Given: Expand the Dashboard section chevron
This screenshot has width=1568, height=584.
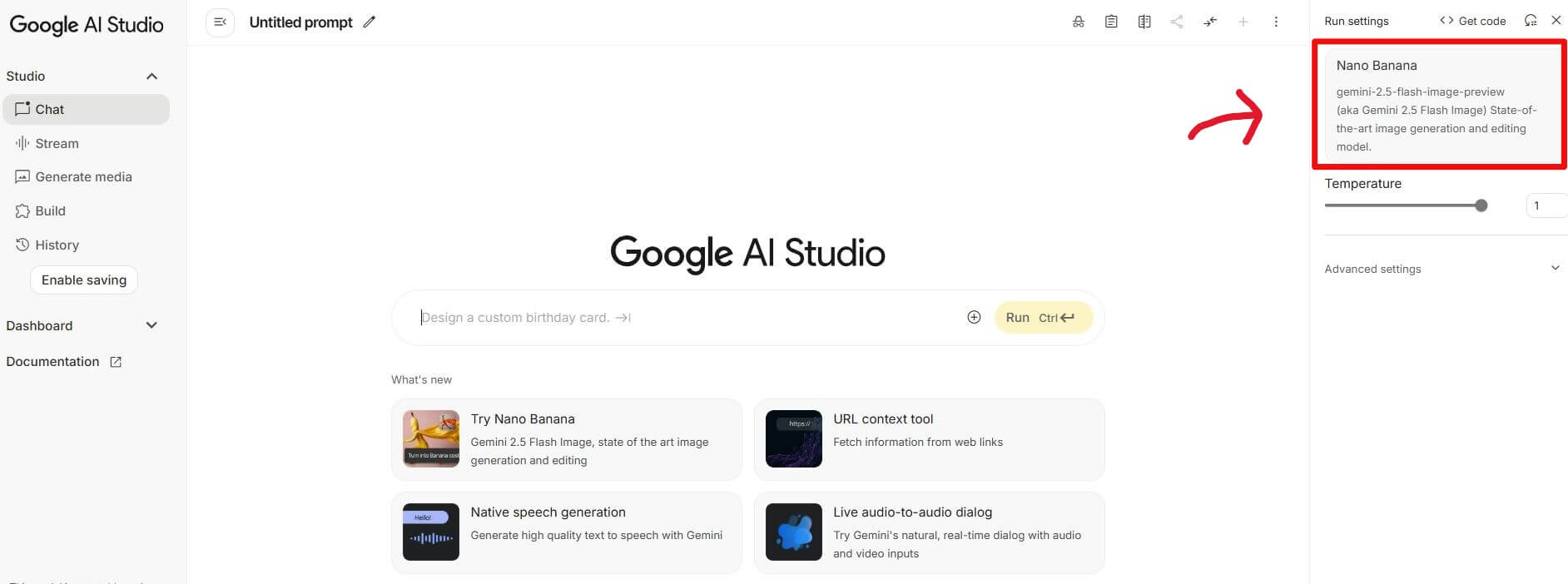Looking at the screenshot, I should pos(151,325).
